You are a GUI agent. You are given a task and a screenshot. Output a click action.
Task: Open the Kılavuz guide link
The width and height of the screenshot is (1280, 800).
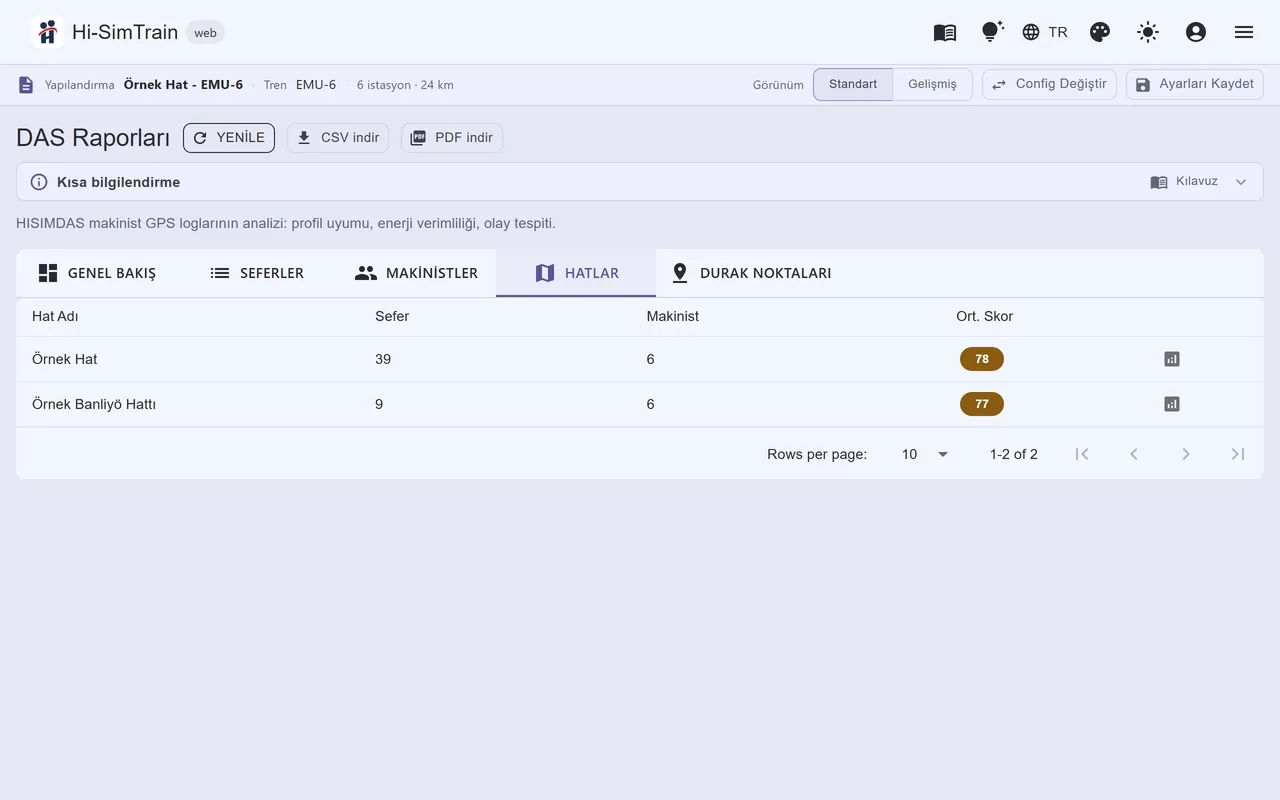tap(1184, 182)
